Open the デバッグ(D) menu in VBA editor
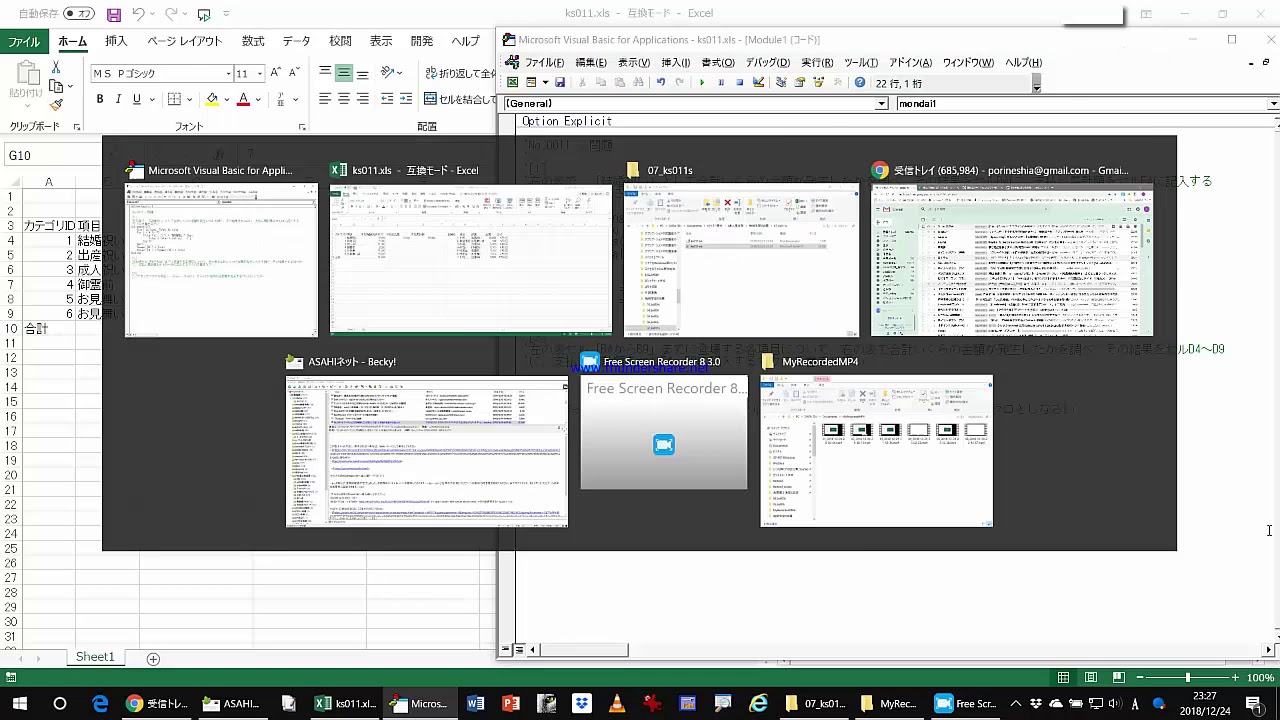 pyautogui.click(x=767, y=63)
